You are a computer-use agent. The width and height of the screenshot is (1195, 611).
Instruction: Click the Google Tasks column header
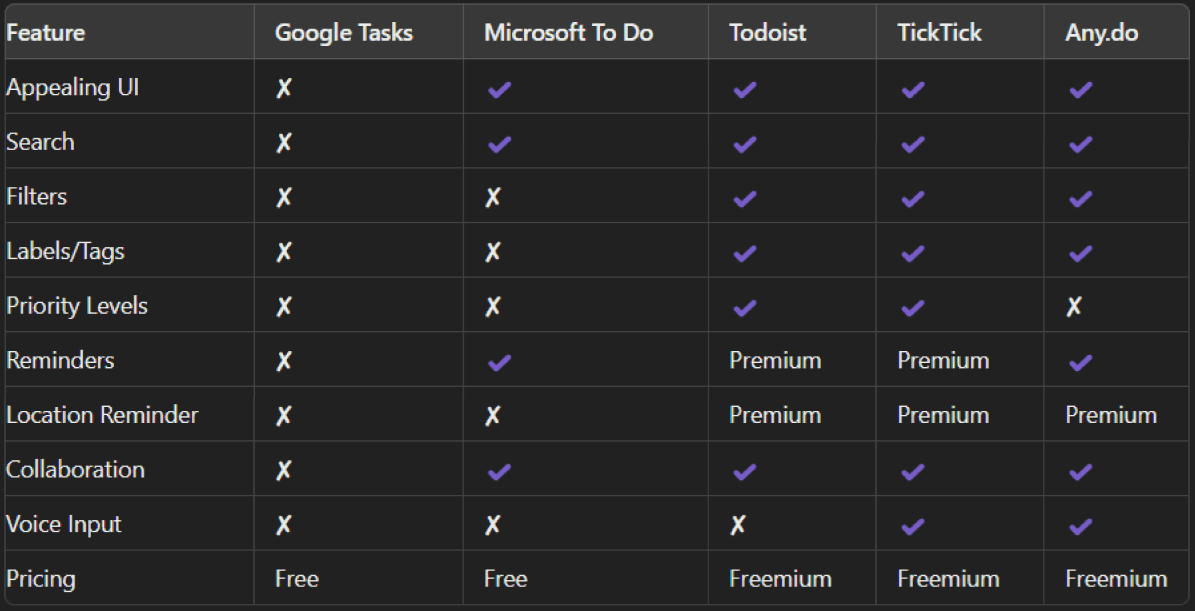pos(343,32)
